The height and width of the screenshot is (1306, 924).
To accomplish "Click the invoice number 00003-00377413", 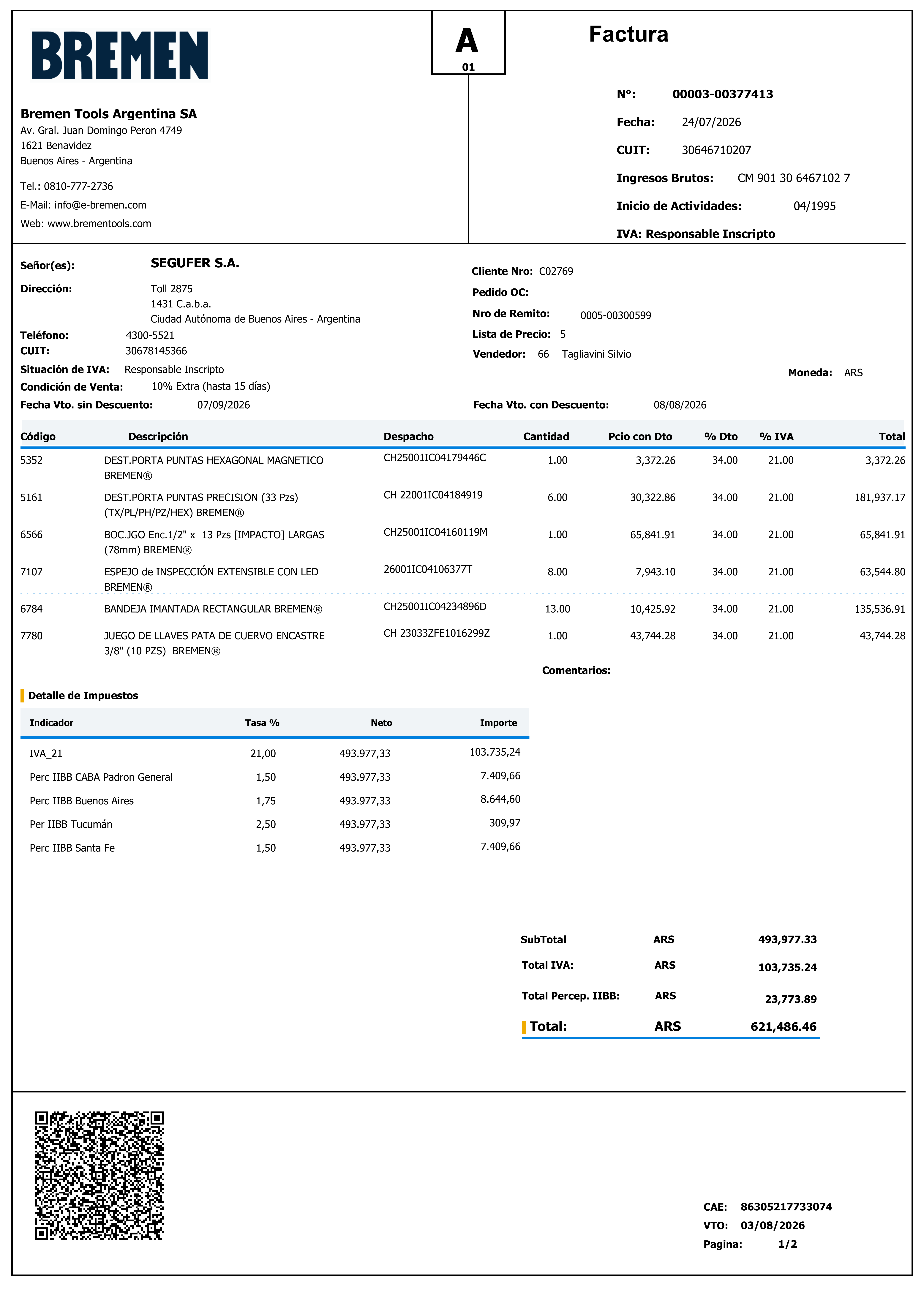I will pyautogui.click(x=723, y=94).
